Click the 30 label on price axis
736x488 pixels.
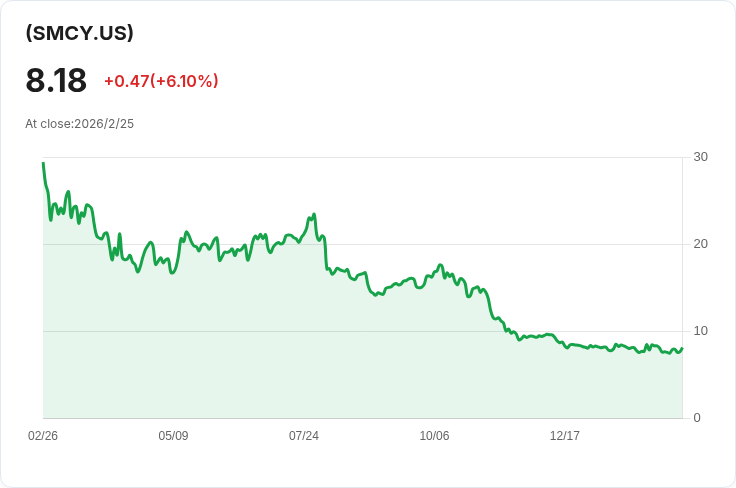700,157
